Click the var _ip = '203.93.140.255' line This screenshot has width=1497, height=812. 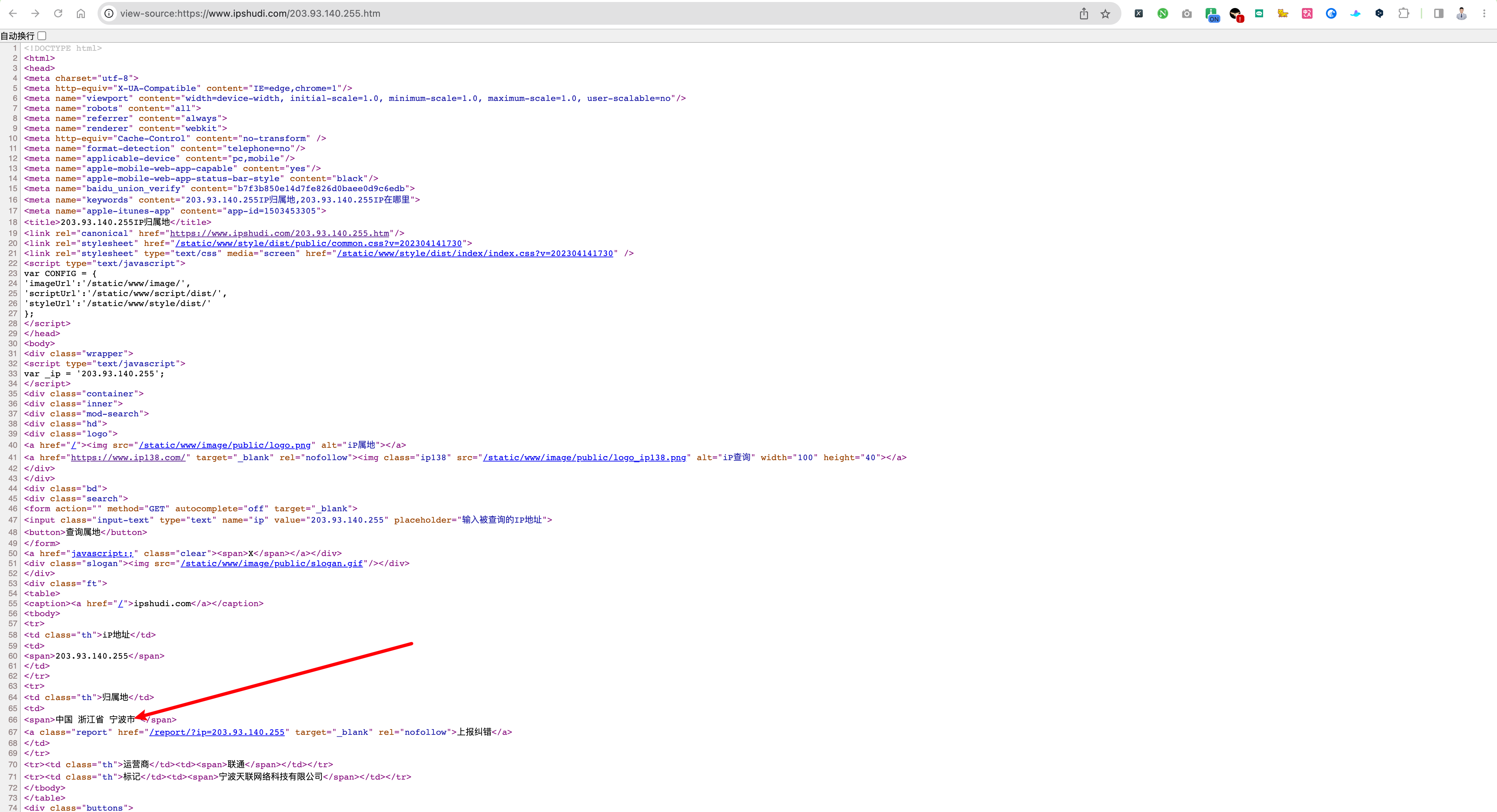tap(94, 374)
